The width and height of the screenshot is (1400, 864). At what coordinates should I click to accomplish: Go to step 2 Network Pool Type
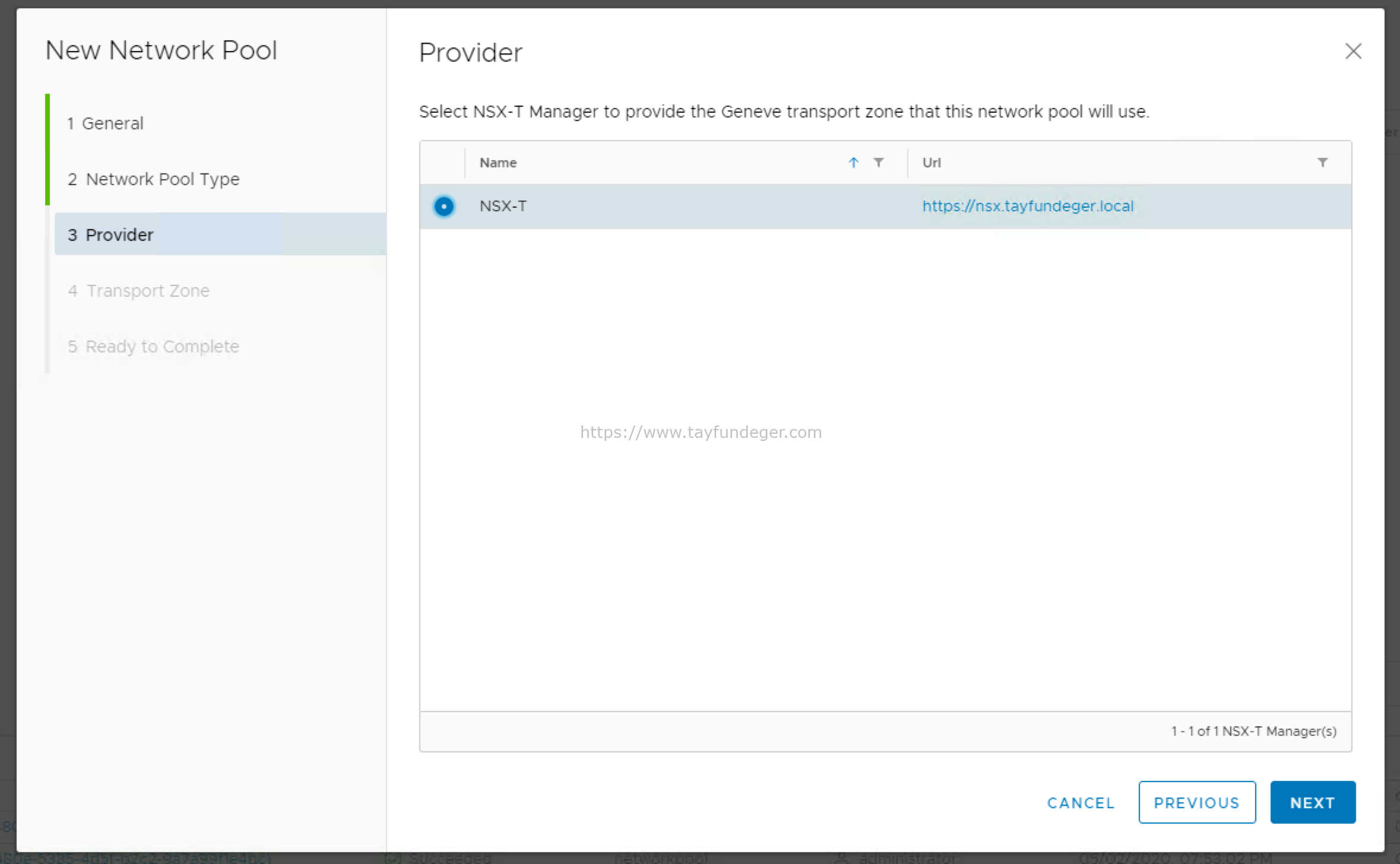[x=153, y=179]
